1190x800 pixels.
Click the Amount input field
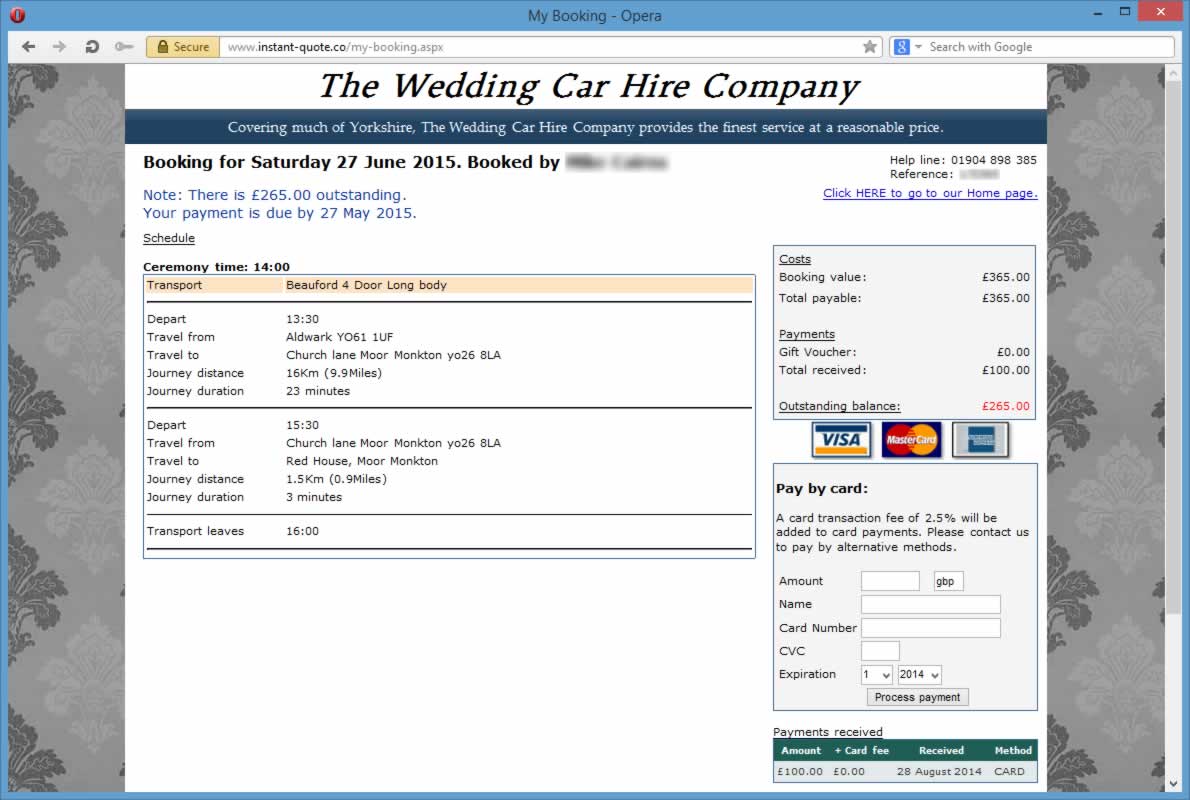pyautogui.click(x=890, y=581)
